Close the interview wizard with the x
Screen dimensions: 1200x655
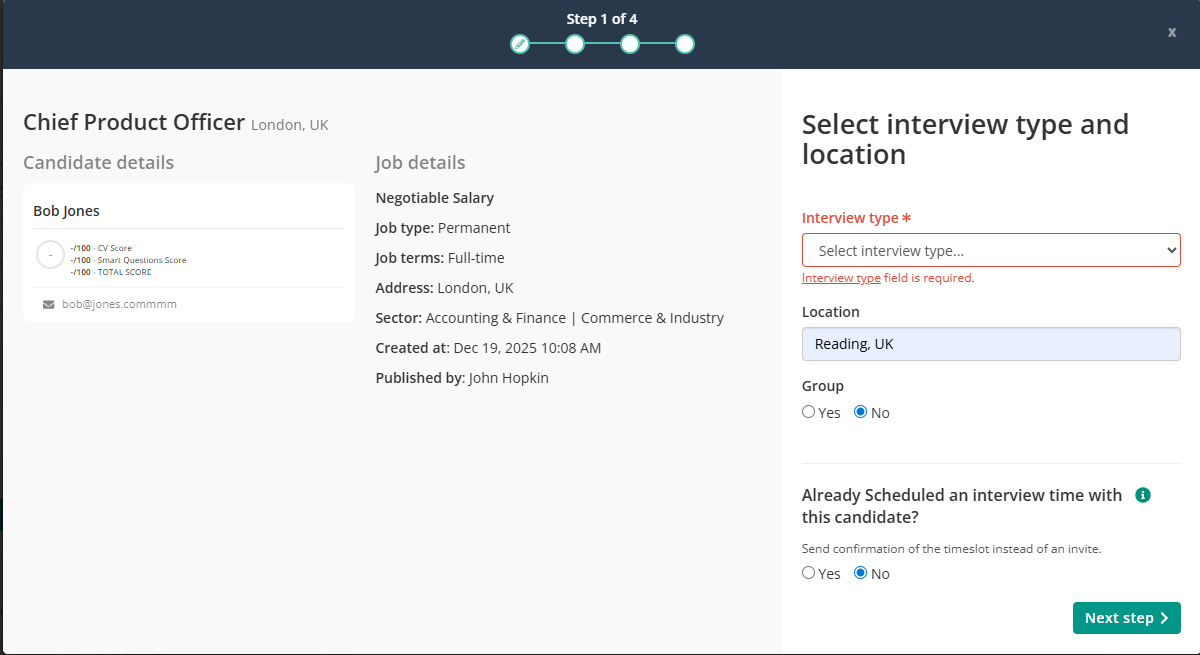pos(1171,32)
